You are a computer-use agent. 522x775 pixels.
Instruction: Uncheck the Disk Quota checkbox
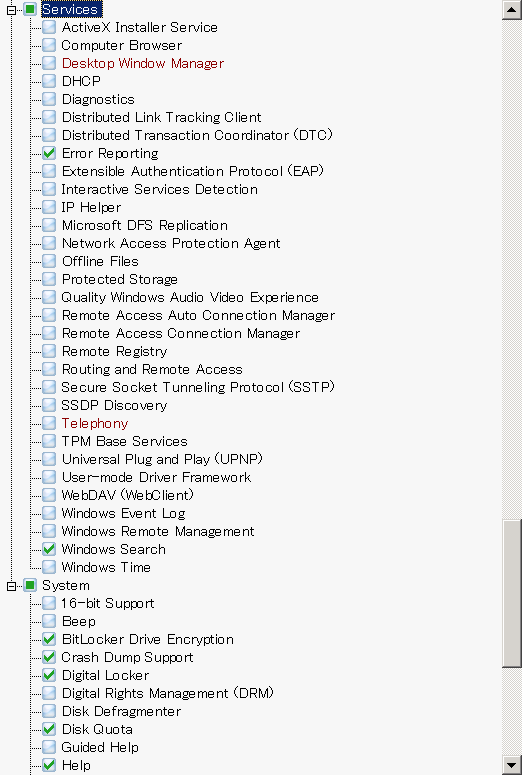coord(49,729)
